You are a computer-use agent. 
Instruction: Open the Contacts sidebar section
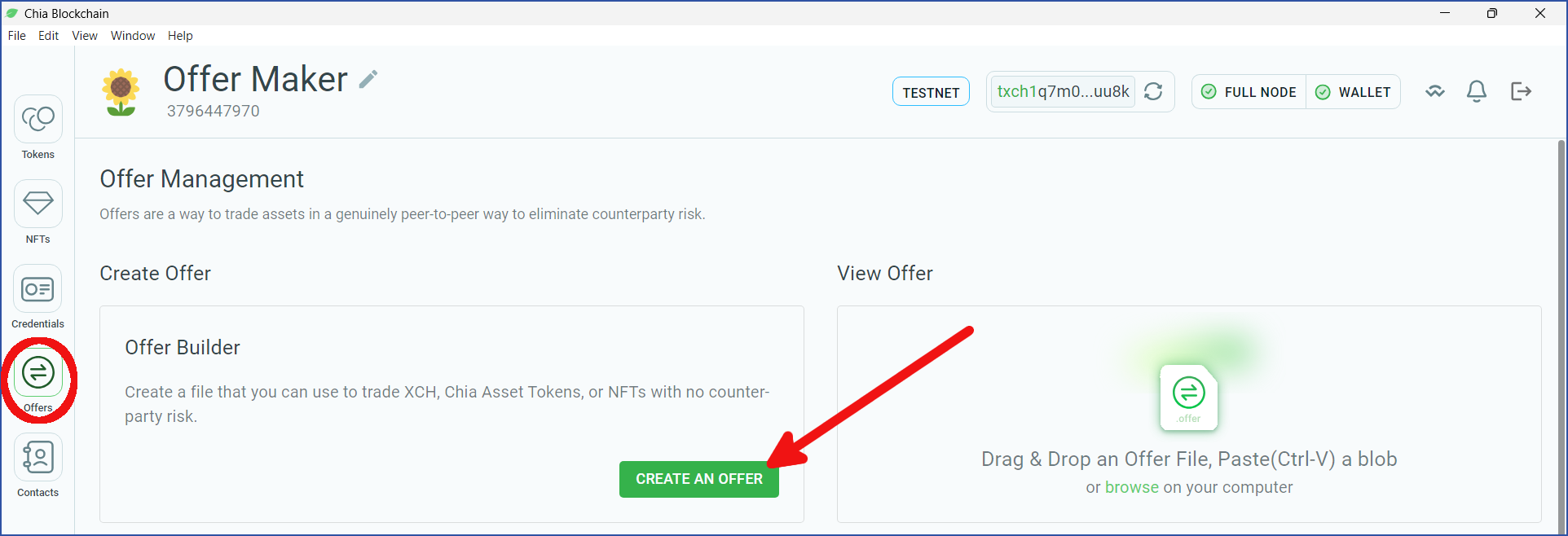click(37, 466)
